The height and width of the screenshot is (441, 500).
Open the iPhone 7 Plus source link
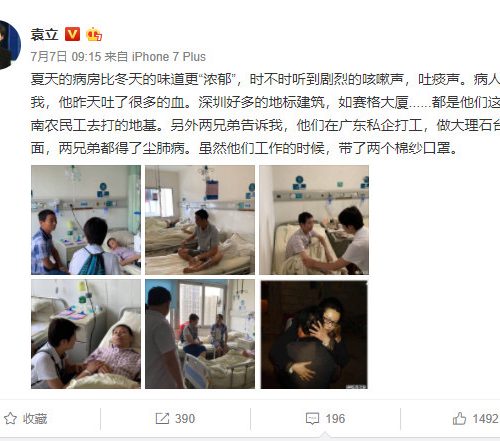tap(169, 57)
